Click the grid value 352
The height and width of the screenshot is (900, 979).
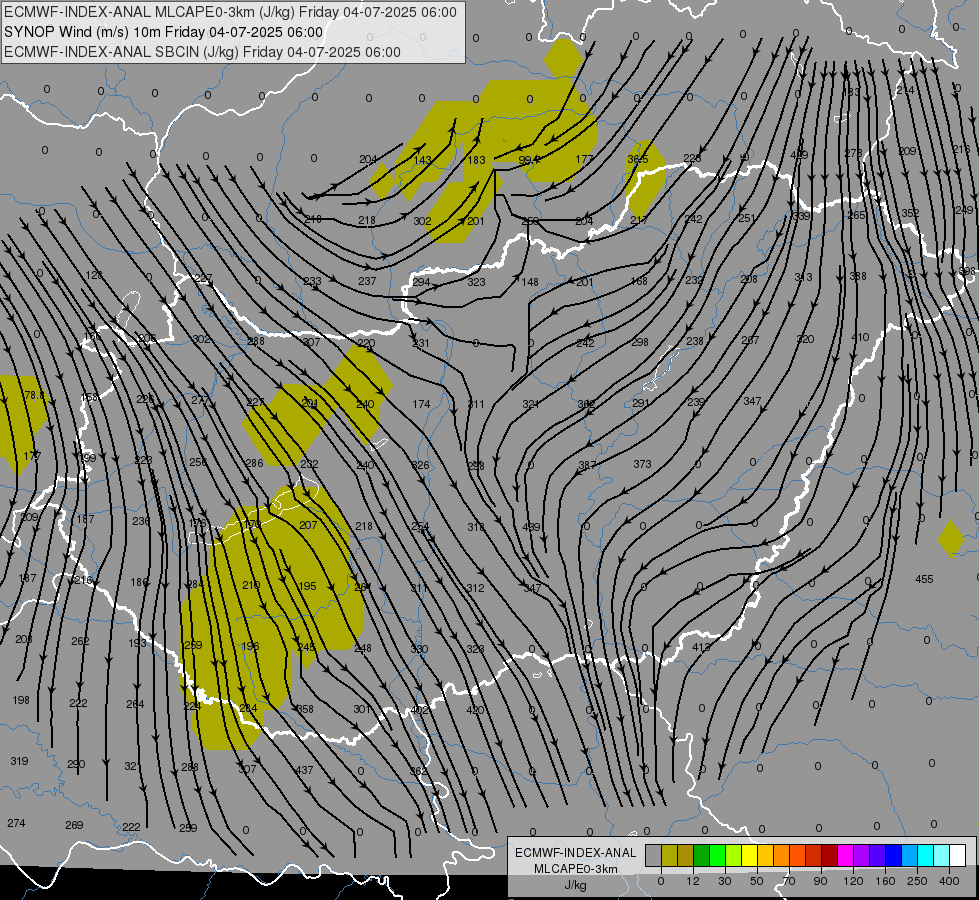pyautogui.click(x=910, y=213)
